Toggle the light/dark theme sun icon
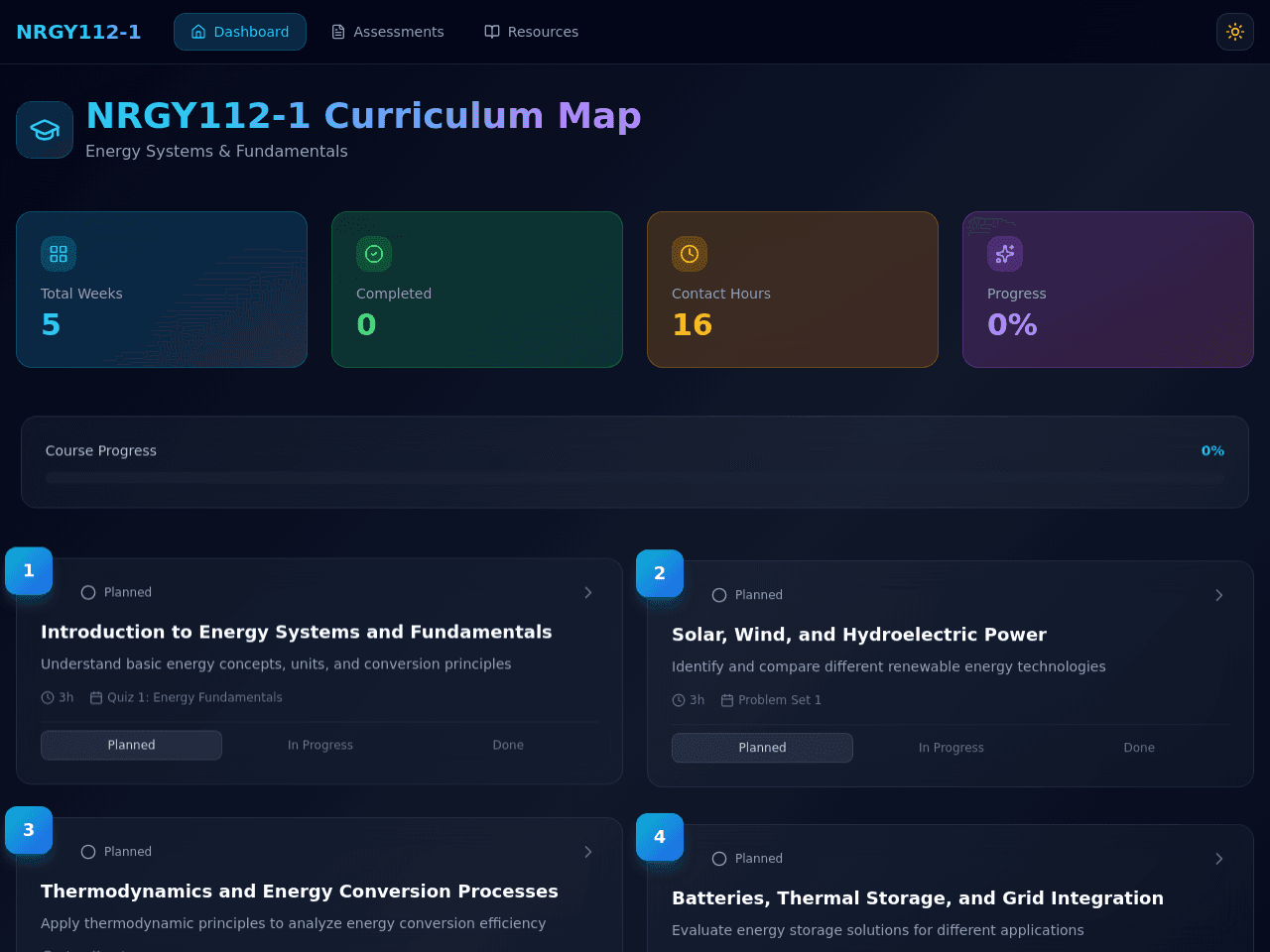1270x952 pixels. 1235,32
